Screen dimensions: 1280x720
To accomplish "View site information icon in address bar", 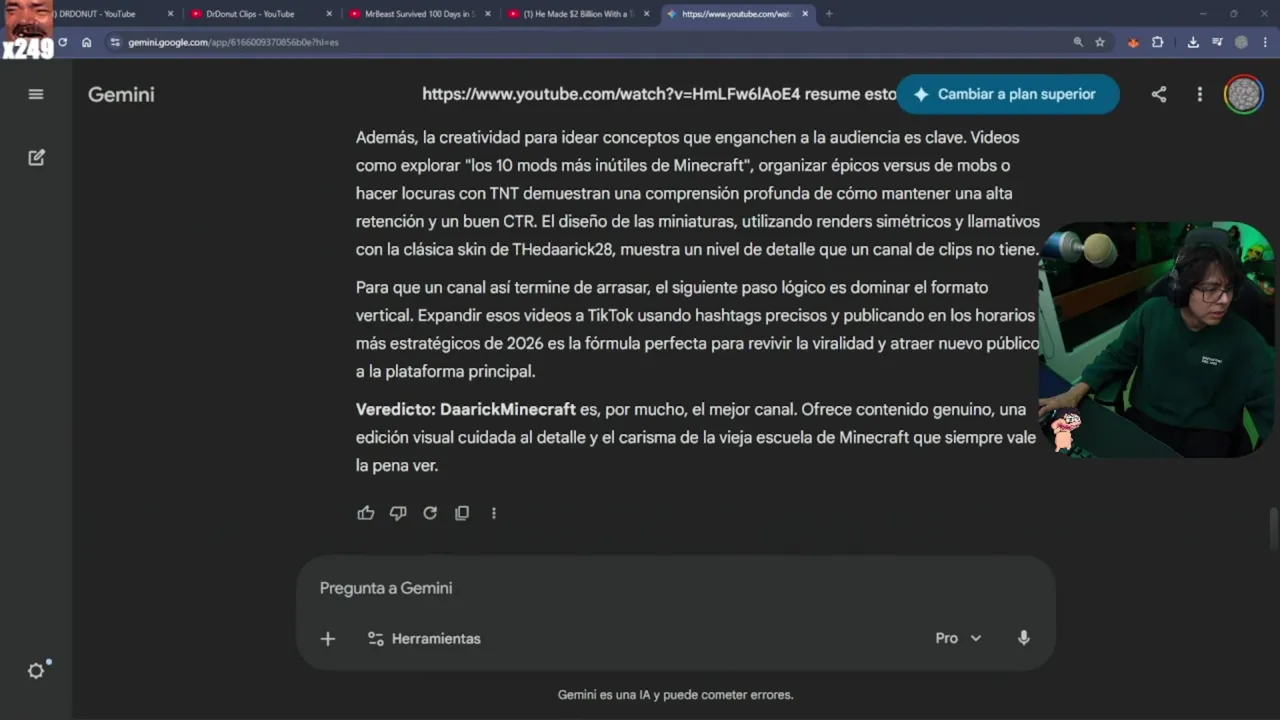I will (115, 42).
